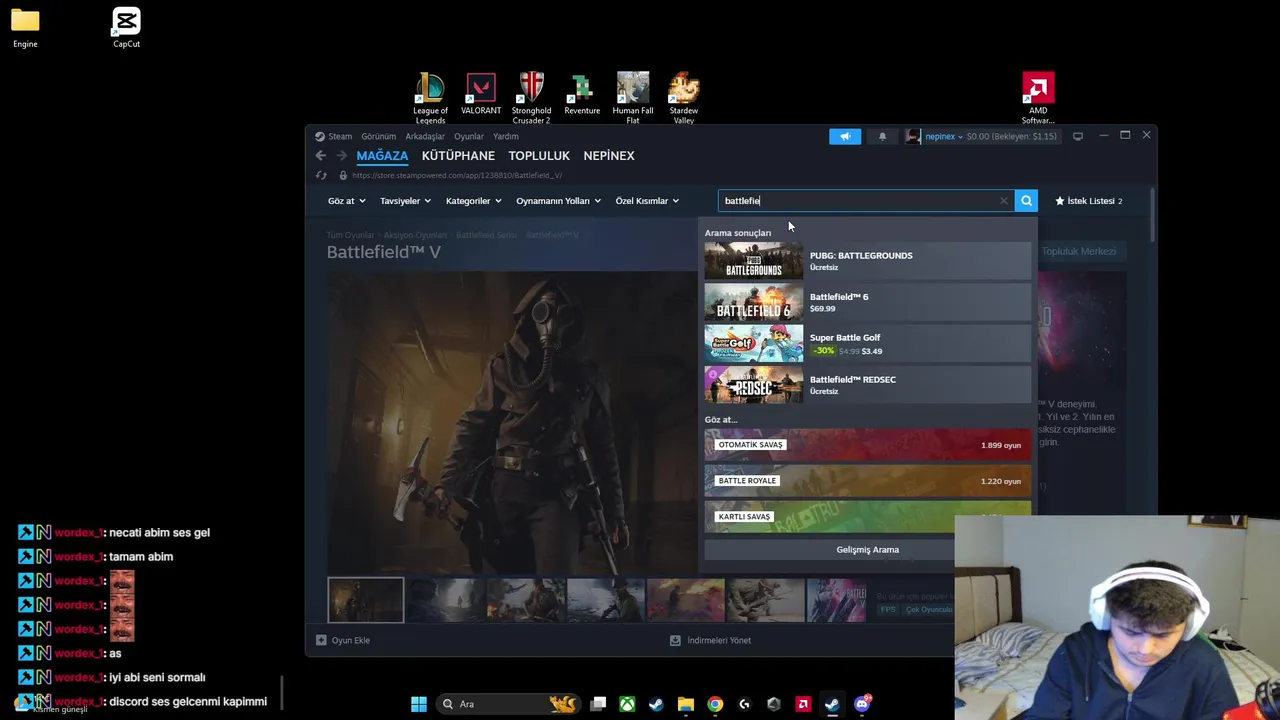
Task: Open the Engine folder on desktop
Action: (25, 28)
